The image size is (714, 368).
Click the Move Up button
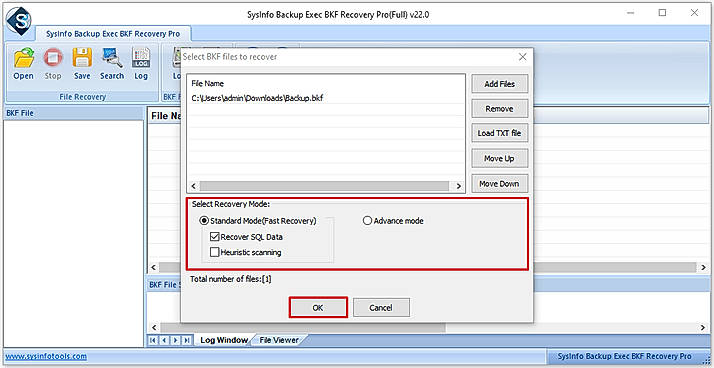(500, 158)
